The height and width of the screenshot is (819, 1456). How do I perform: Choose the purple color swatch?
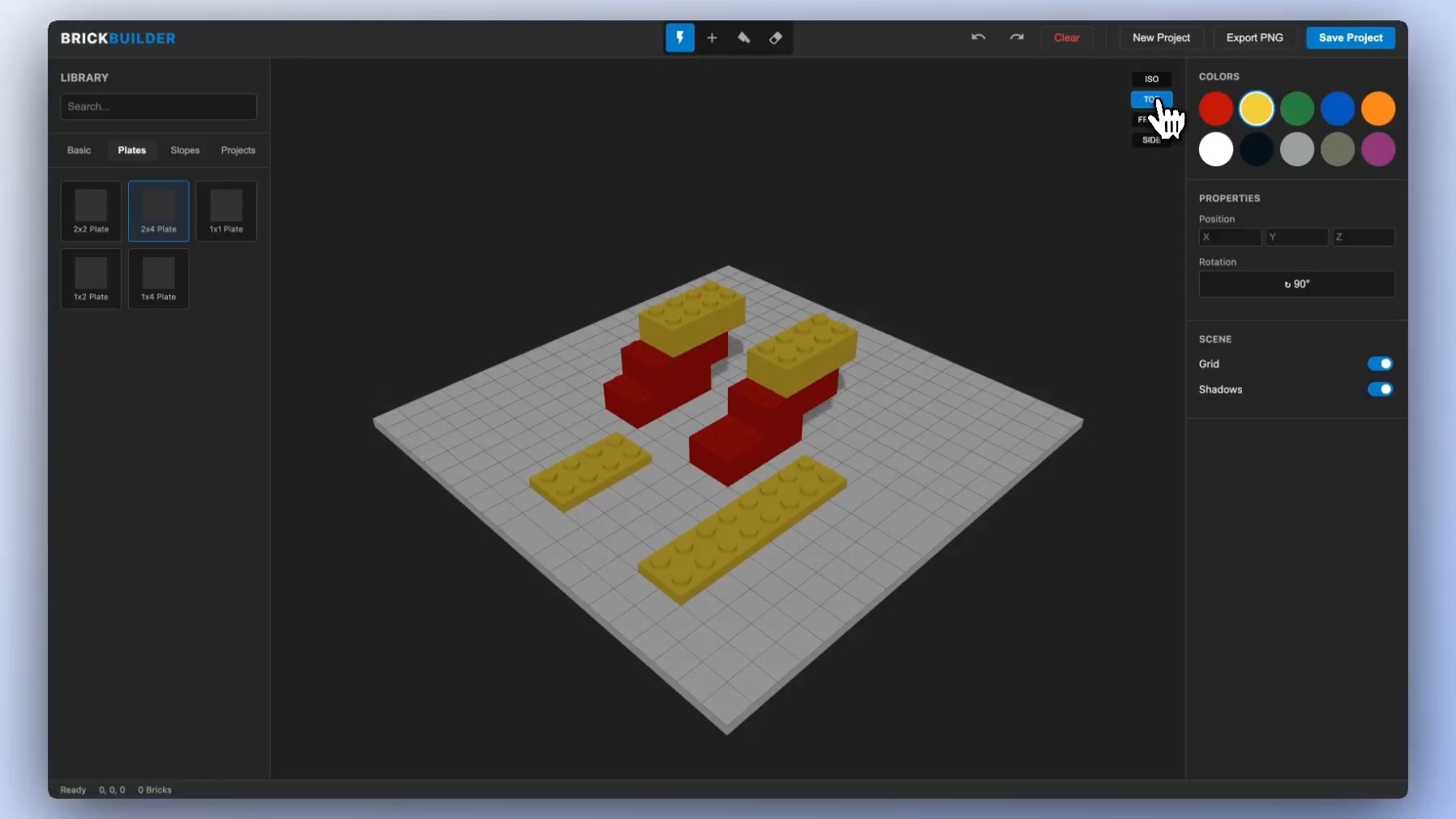tap(1378, 149)
